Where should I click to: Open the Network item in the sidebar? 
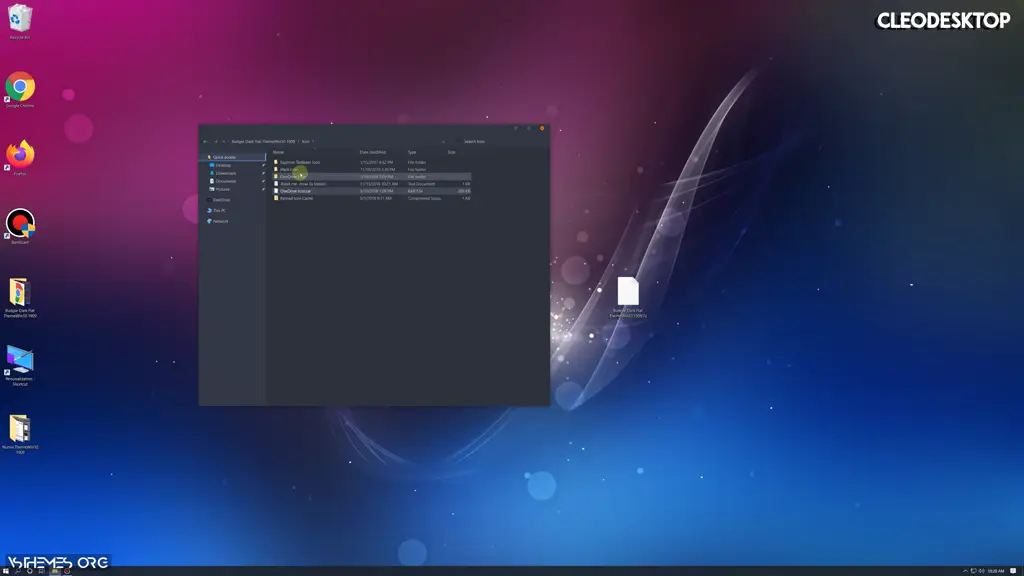click(x=222, y=221)
